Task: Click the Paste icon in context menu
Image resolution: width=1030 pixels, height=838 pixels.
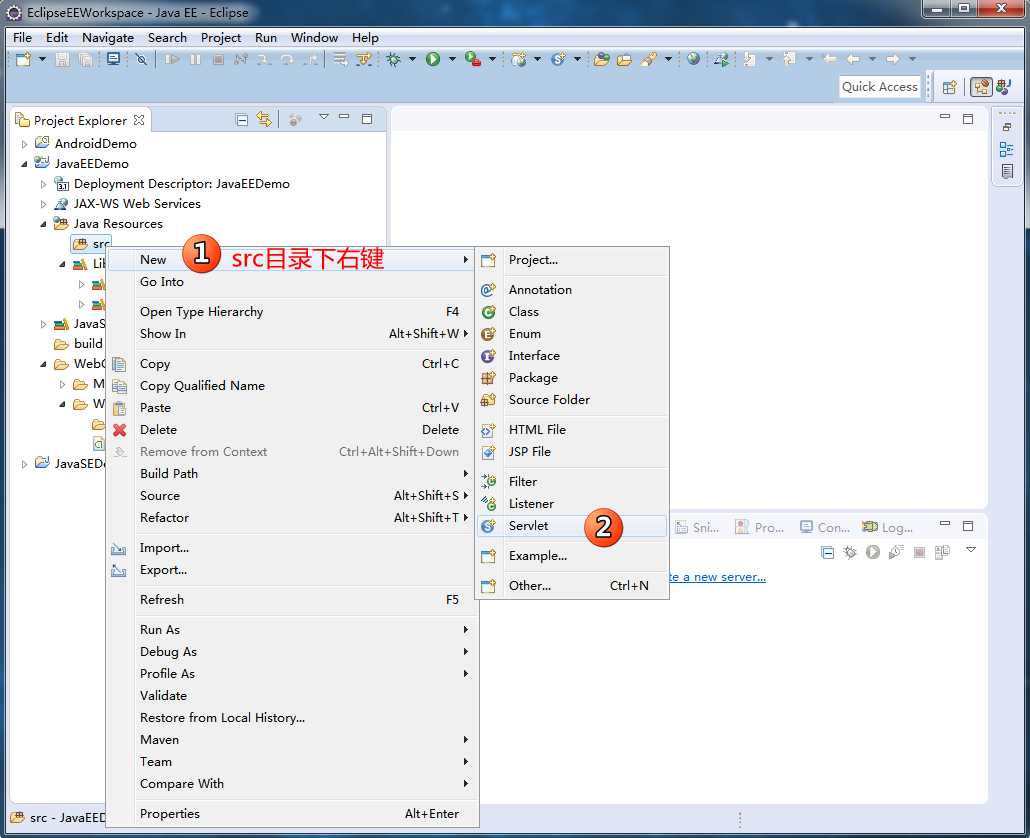Action: point(119,408)
